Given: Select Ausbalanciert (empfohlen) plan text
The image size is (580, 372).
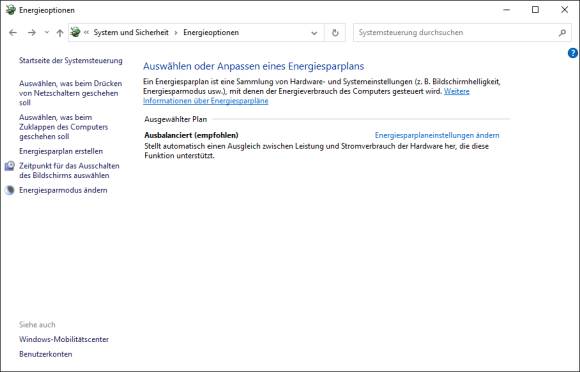Looking at the screenshot, I should (191, 135).
